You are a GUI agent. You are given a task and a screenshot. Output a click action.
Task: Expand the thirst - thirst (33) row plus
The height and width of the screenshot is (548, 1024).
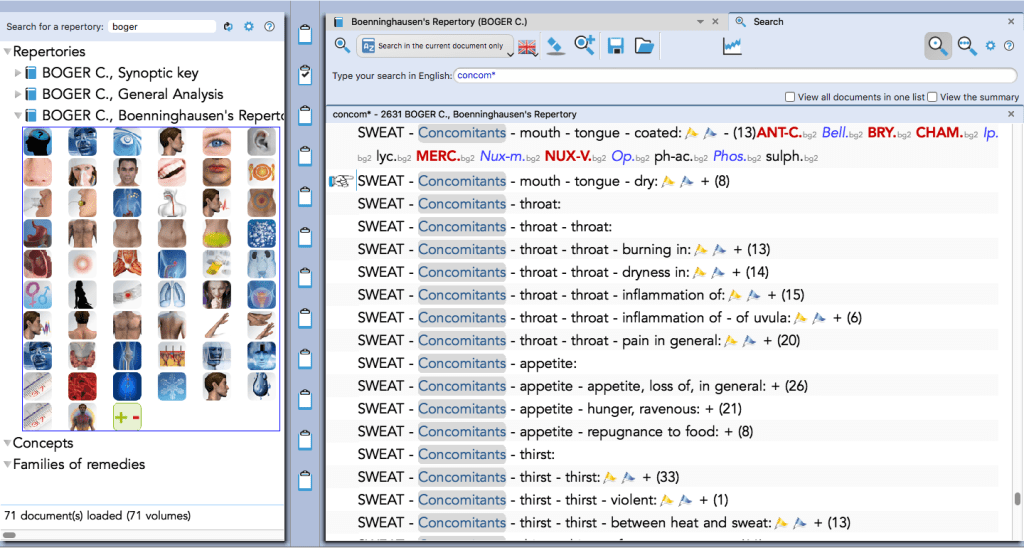pyautogui.click(x=647, y=477)
